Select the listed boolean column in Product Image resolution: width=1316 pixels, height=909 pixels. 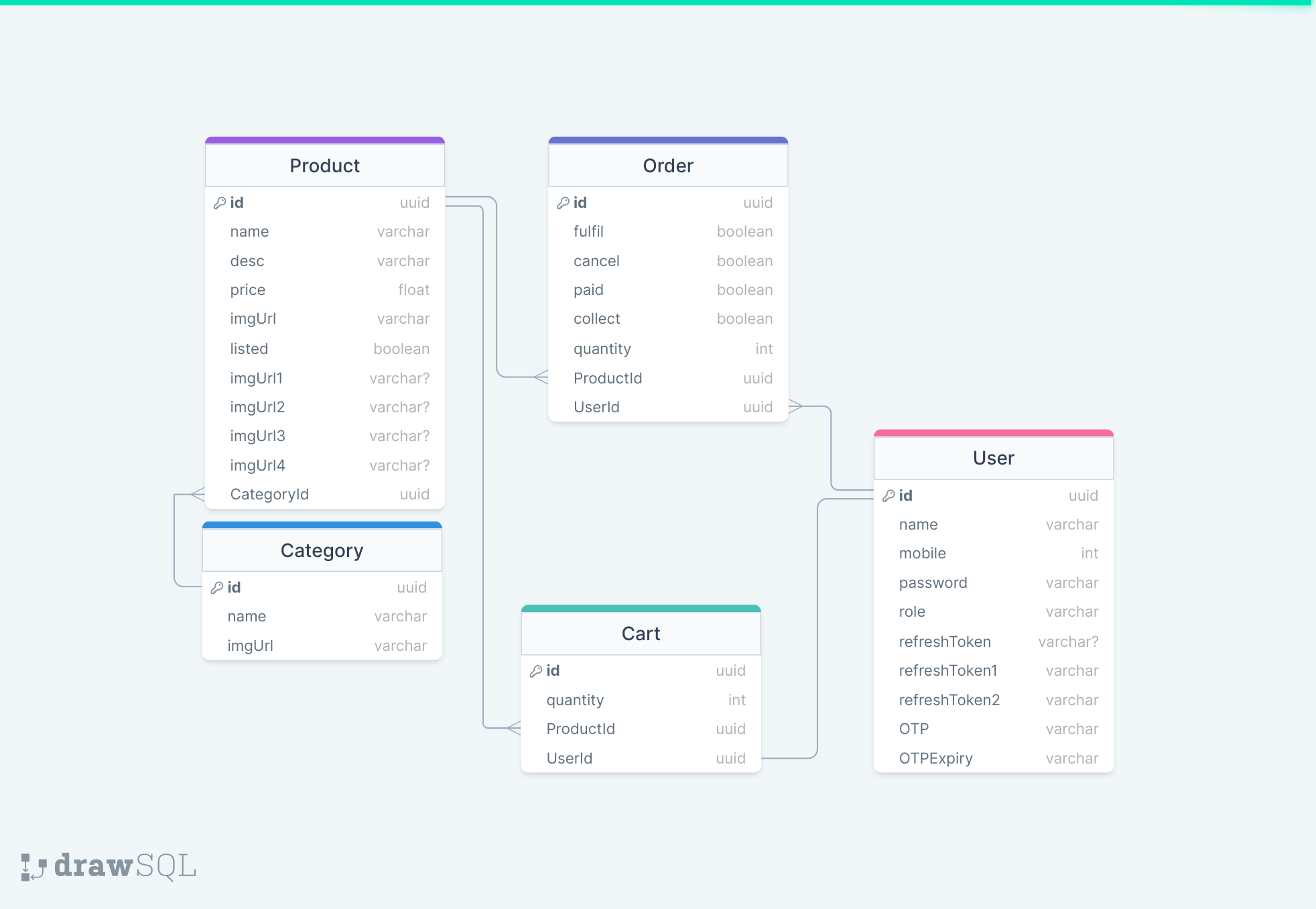(x=249, y=348)
